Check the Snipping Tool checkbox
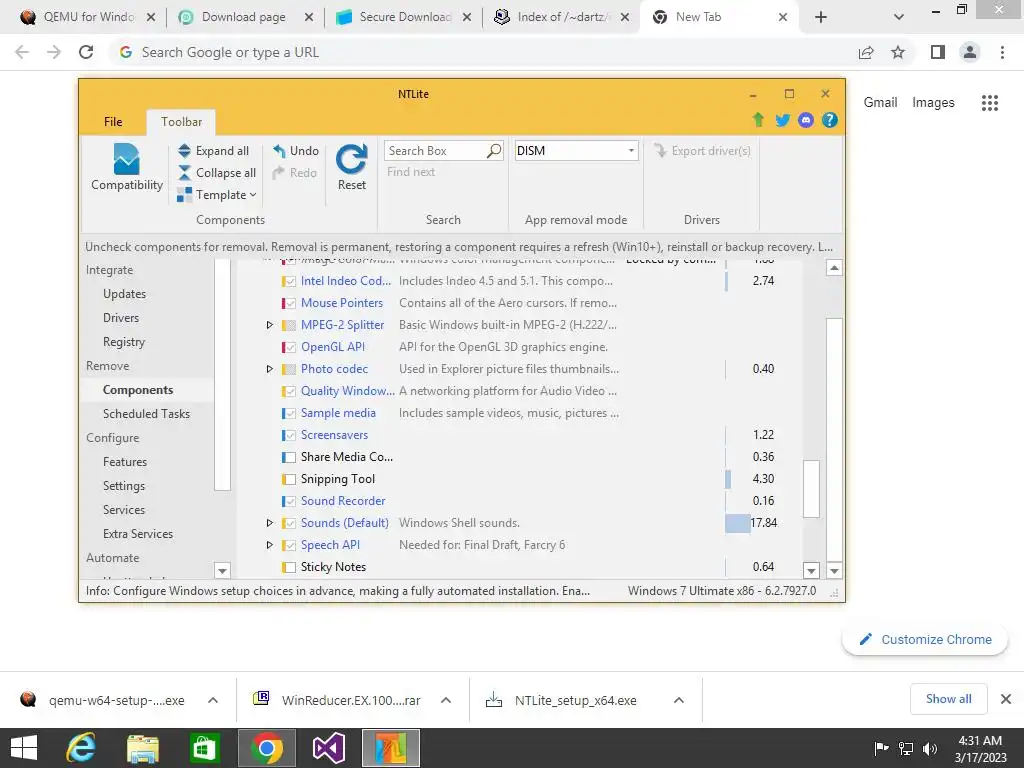The width and height of the screenshot is (1024, 768). pos(289,479)
